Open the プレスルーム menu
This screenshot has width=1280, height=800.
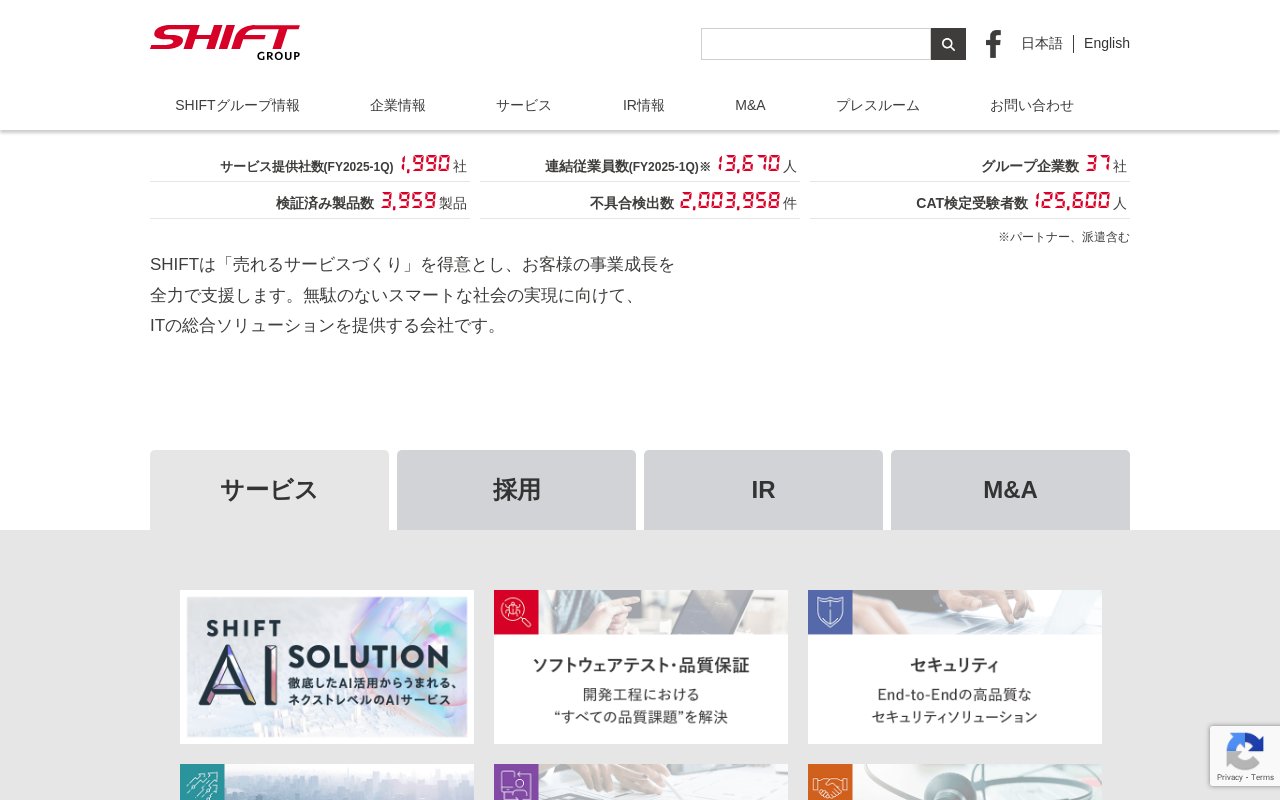point(878,105)
